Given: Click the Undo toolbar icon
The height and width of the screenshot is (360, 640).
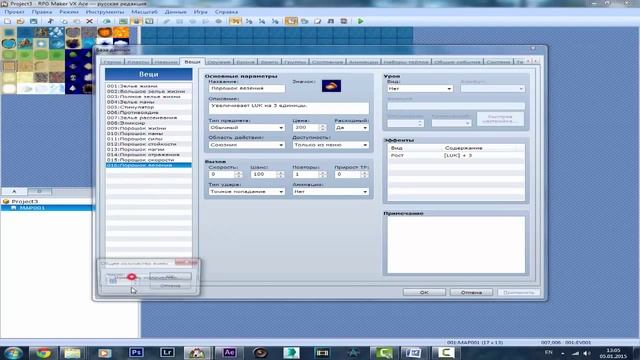Looking at the screenshot, I should pyautogui.click(x=107, y=21).
